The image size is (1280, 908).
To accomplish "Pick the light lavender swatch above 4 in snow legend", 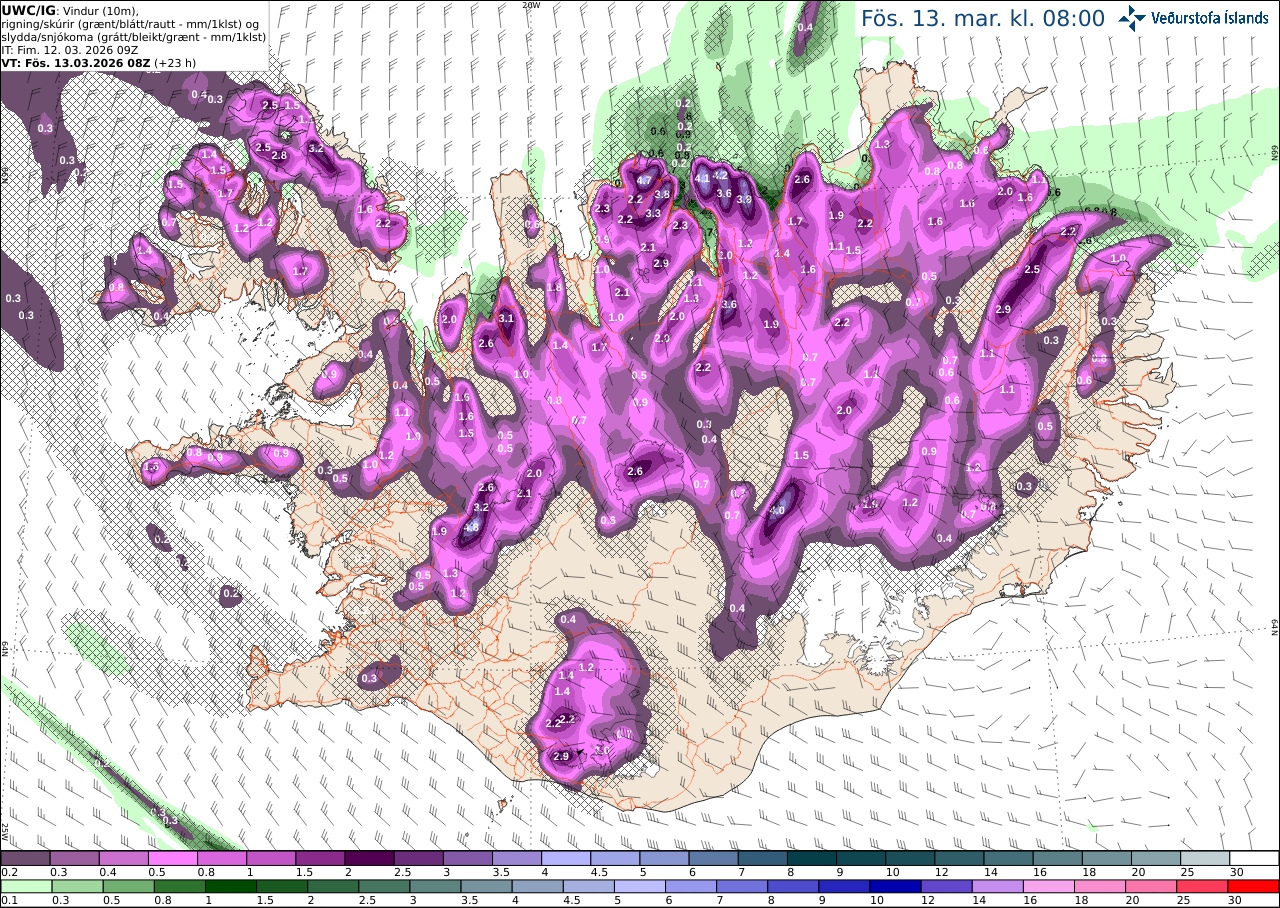I will click(x=565, y=858).
